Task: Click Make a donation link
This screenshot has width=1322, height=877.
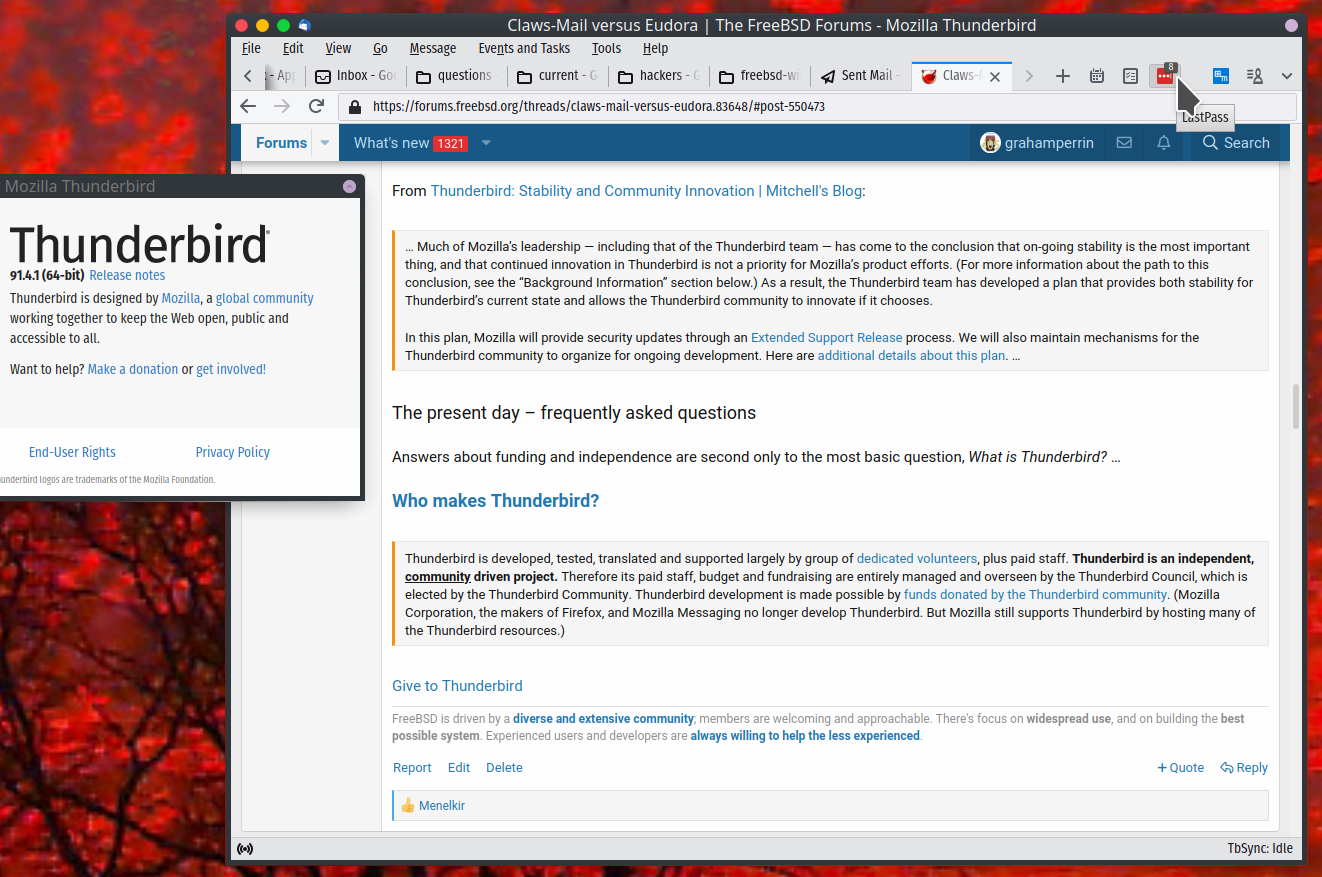Action: coord(133,369)
